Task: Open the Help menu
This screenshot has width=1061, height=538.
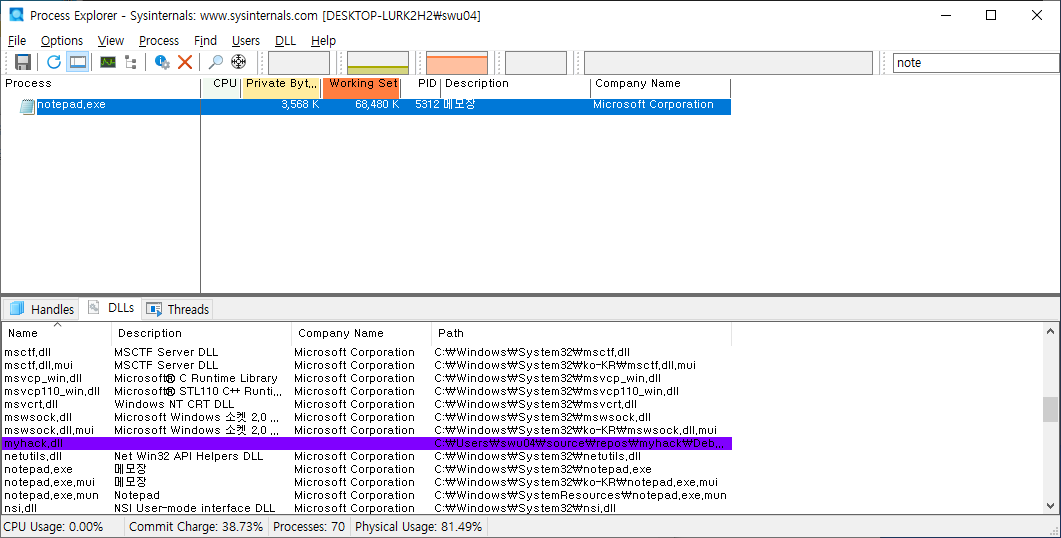Action: (x=323, y=41)
